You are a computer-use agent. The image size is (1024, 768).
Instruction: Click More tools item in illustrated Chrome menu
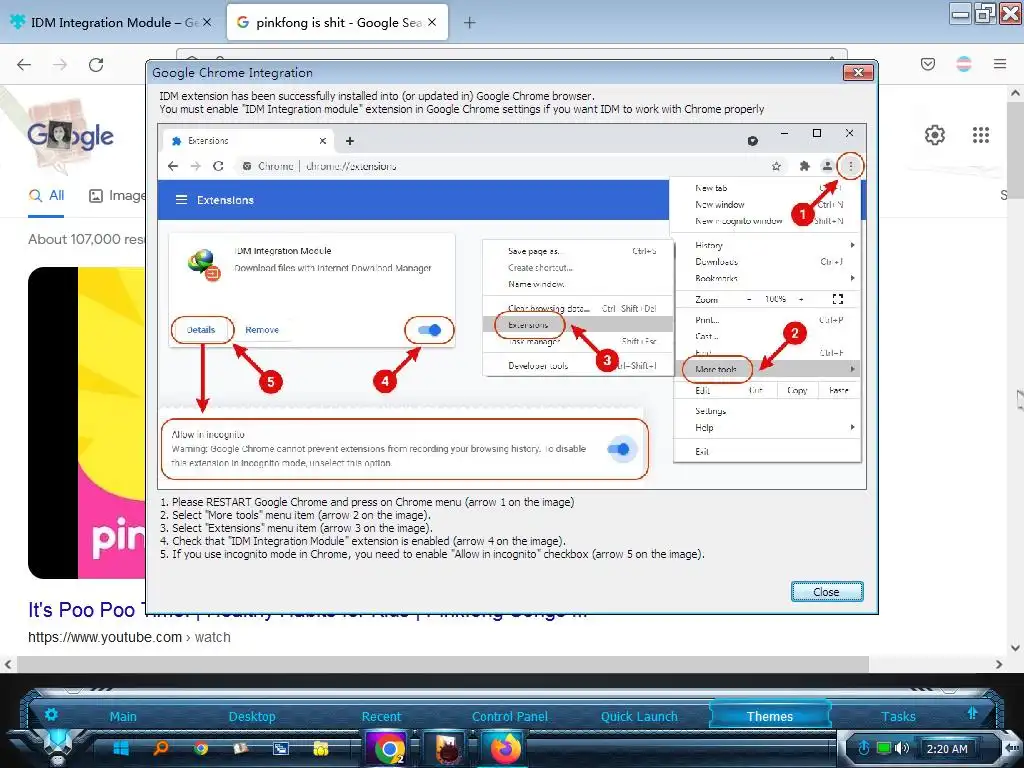716,370
